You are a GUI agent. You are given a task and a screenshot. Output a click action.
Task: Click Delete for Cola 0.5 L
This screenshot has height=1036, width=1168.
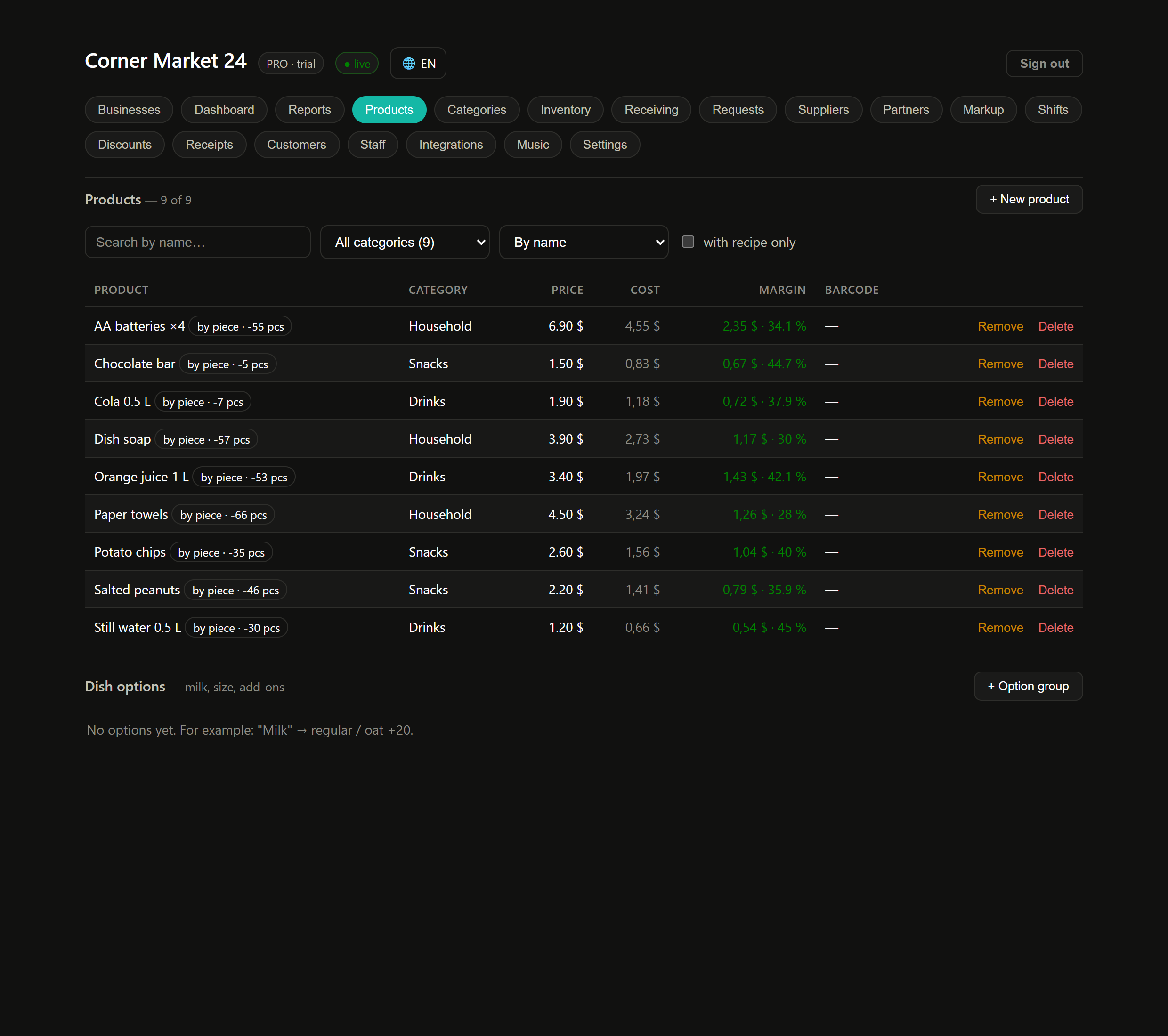(1055, 402)
